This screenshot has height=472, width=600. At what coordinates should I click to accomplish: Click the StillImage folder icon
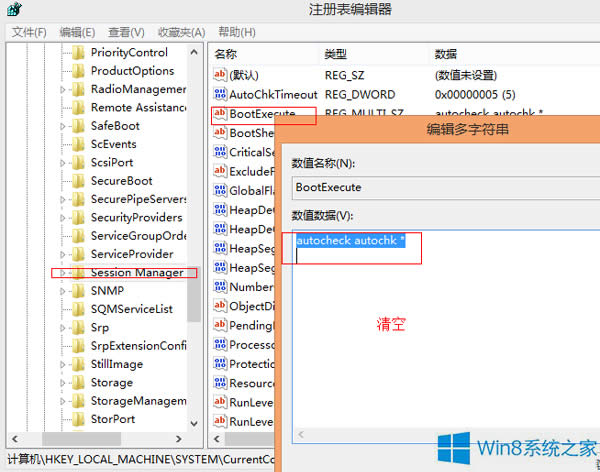tap(78, 365)
